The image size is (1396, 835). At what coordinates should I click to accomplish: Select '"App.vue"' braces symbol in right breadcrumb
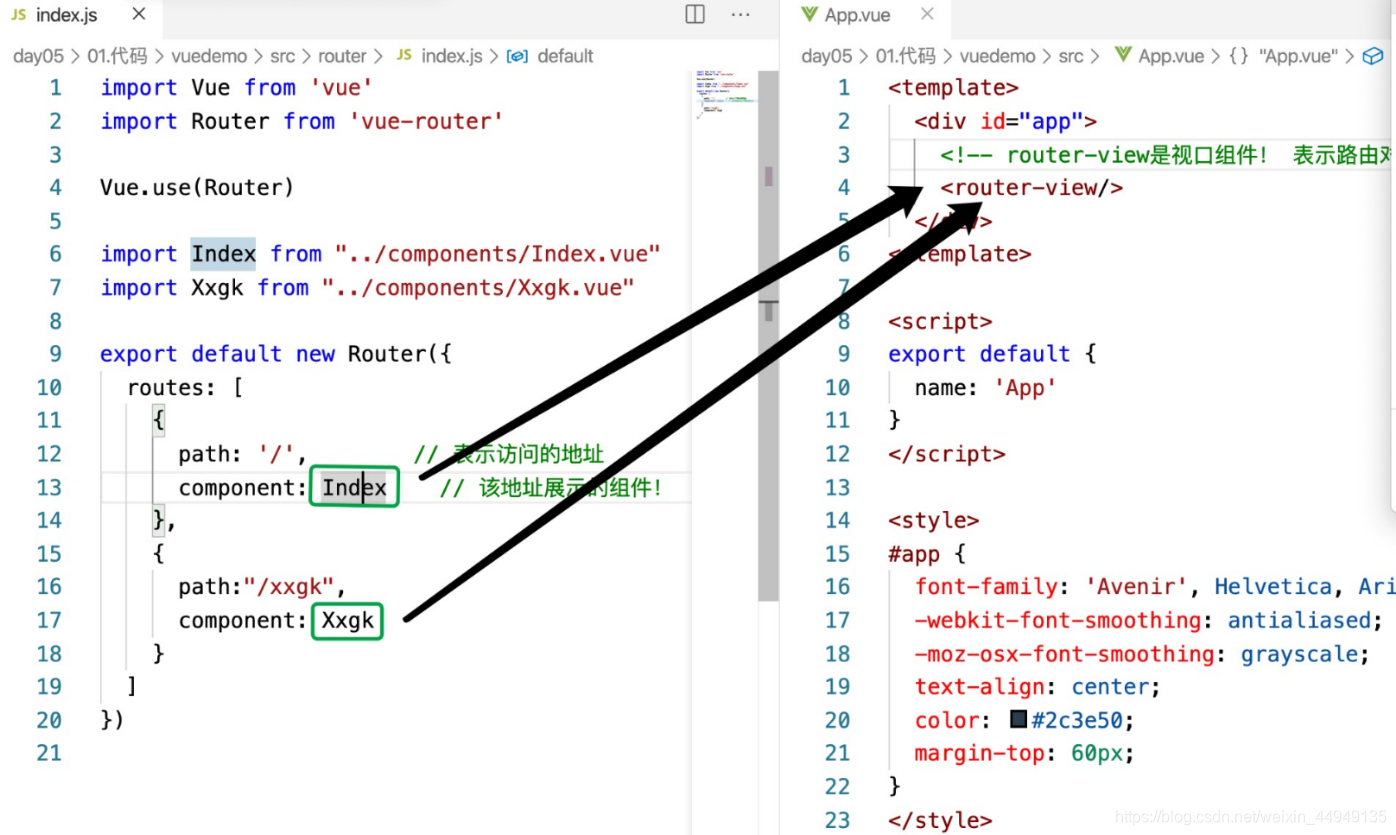tap(1283, 56)
